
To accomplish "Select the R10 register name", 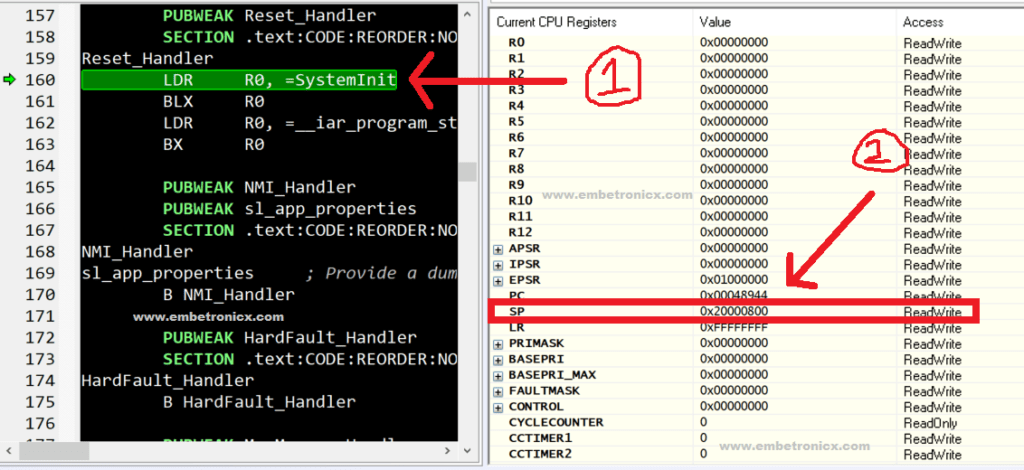I will tap(520, 200).
